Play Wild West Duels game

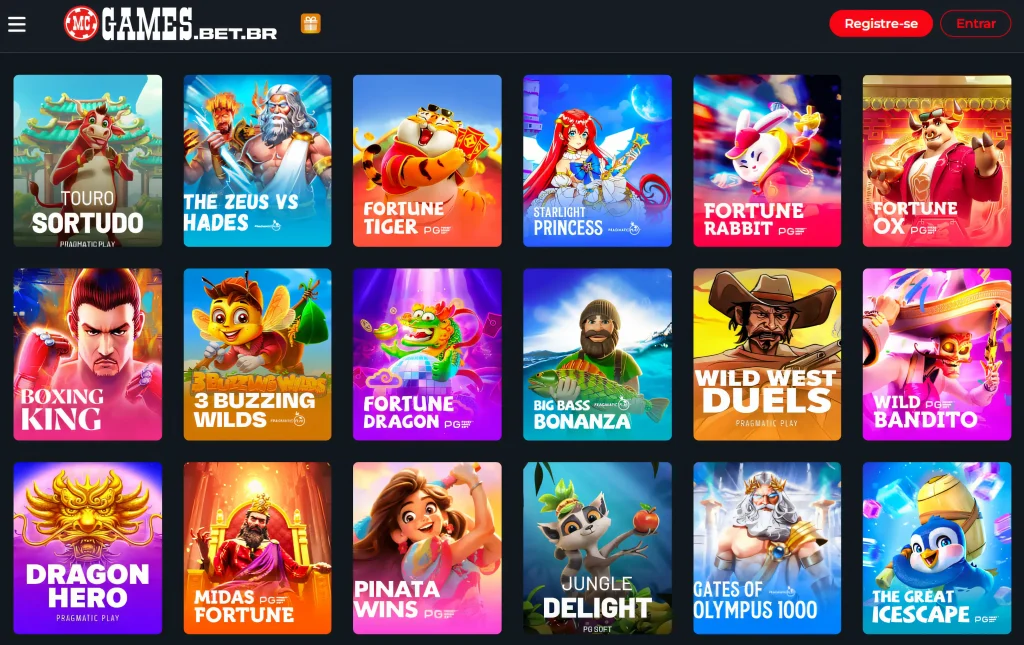pyautogui.click(x=767, y=354)
